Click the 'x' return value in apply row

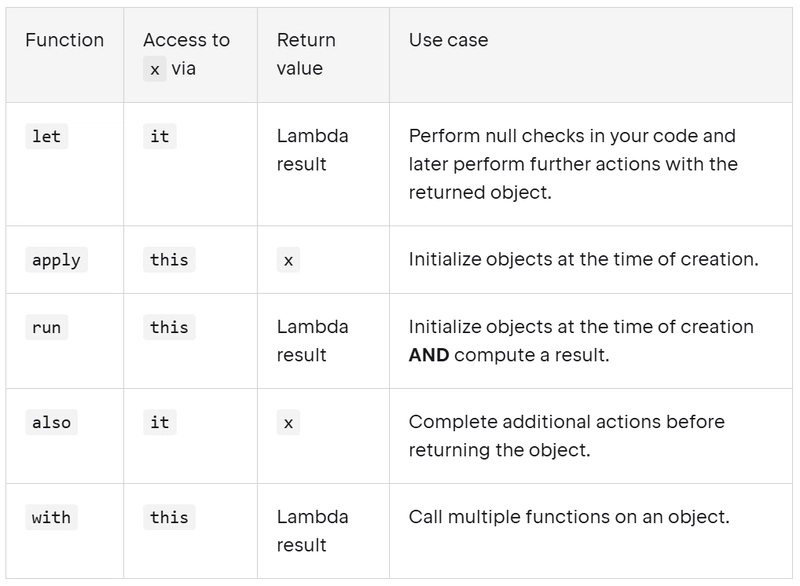pos(288,260)
